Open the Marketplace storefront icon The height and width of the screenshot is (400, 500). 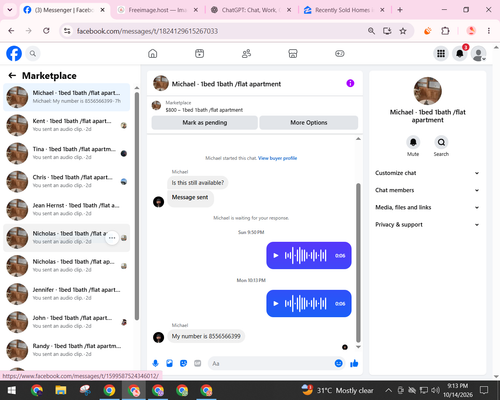coord(293,53)
